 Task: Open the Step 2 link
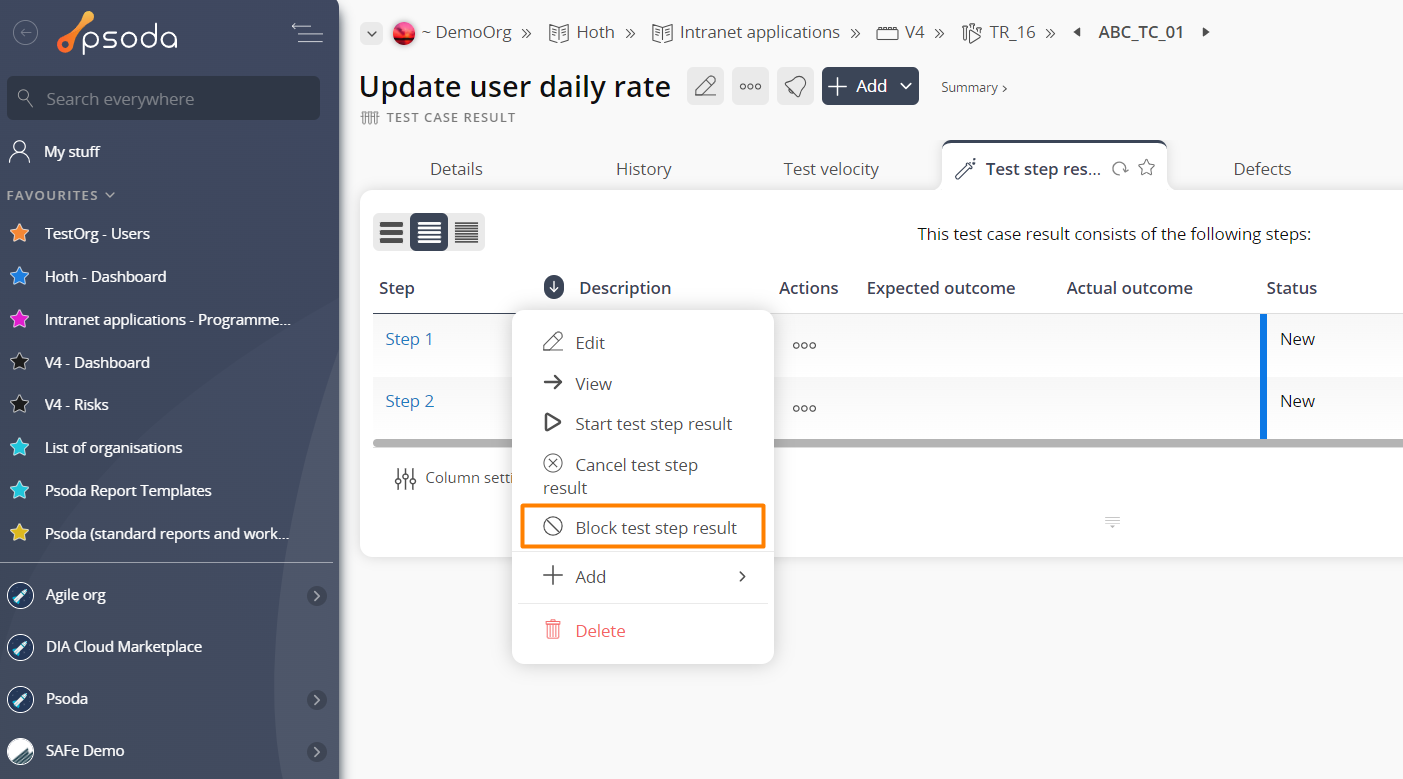click(409, 401)
